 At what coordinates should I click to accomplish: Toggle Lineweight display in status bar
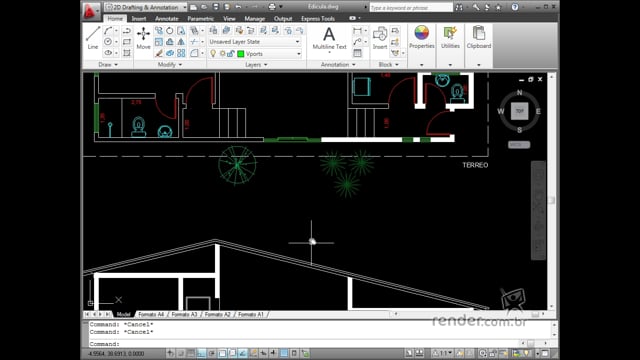click(273, 353)
